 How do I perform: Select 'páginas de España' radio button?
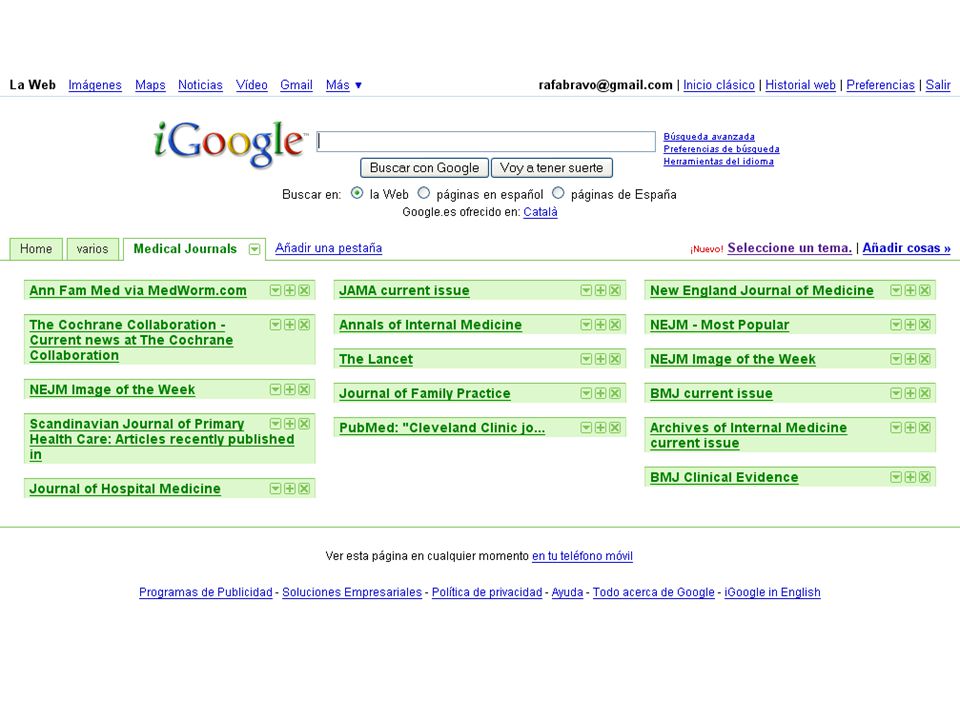[558, 193]
